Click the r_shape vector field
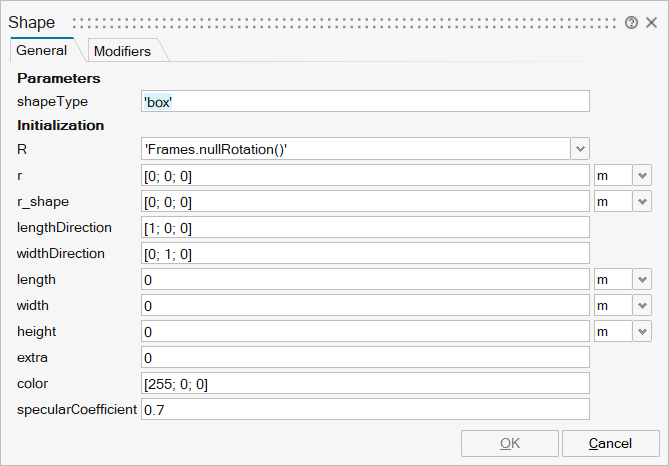 [365, 201]
